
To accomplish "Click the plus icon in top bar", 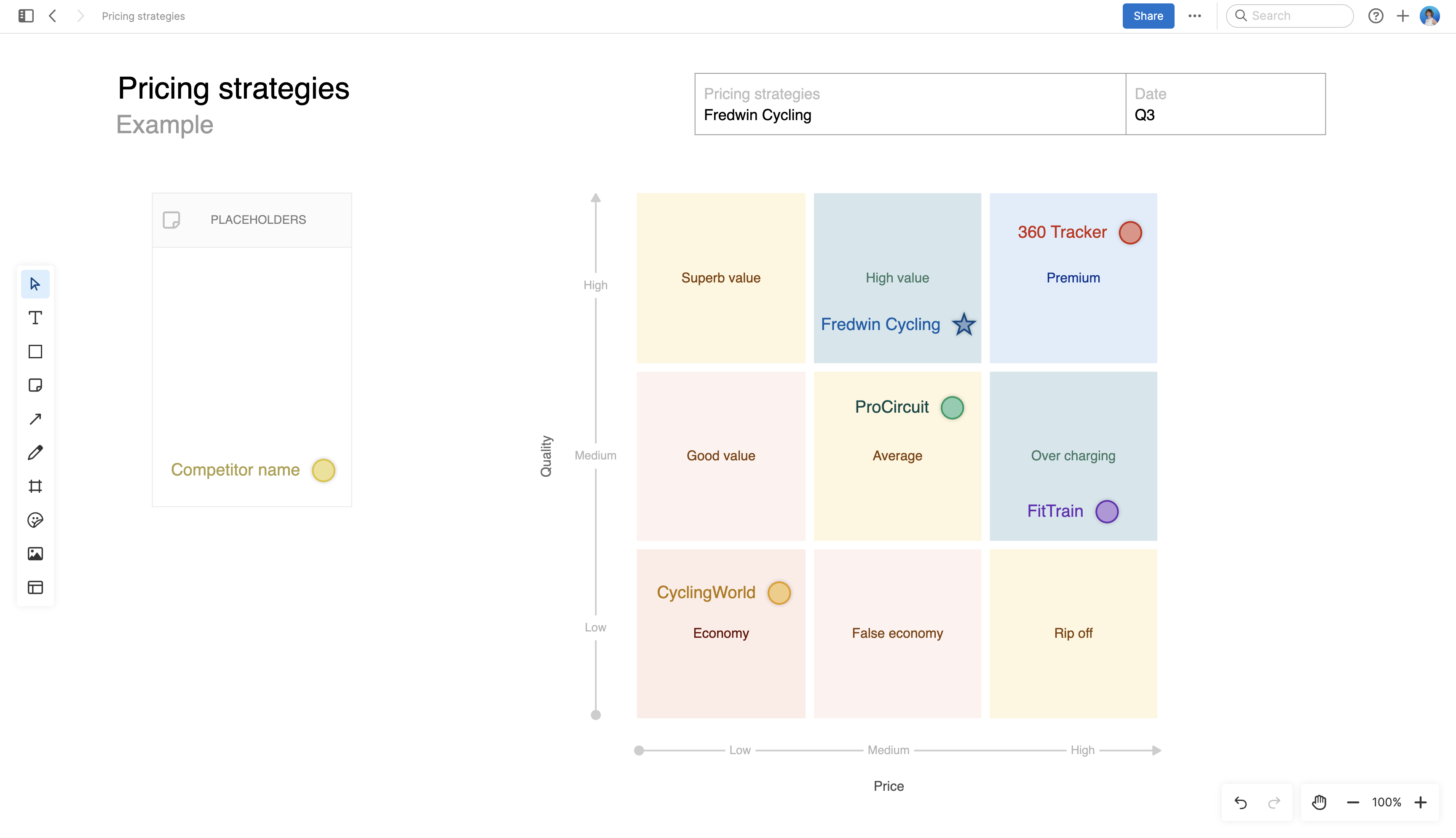I will click(x=1402, y=16).
